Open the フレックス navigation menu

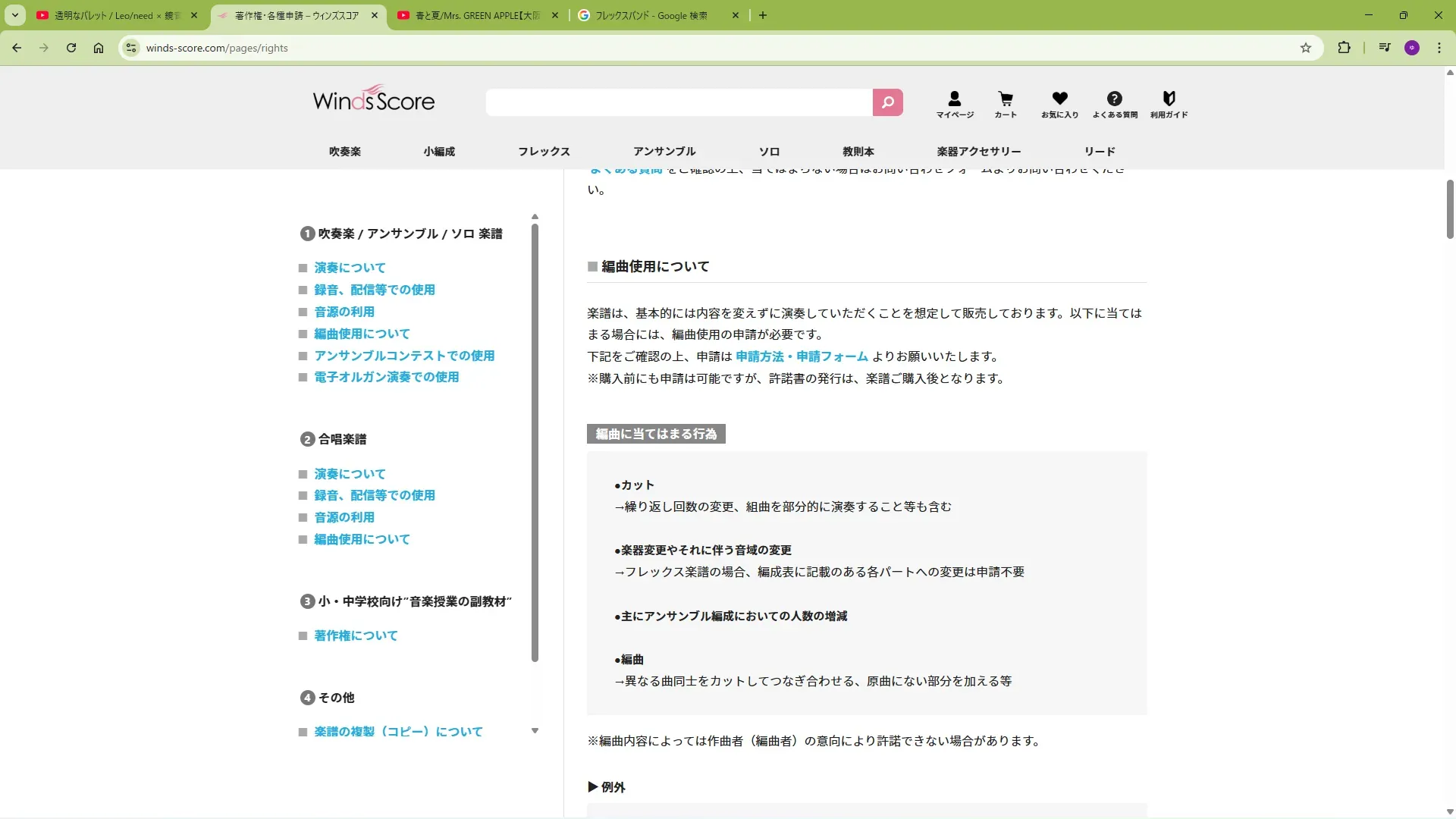[544, 152]
